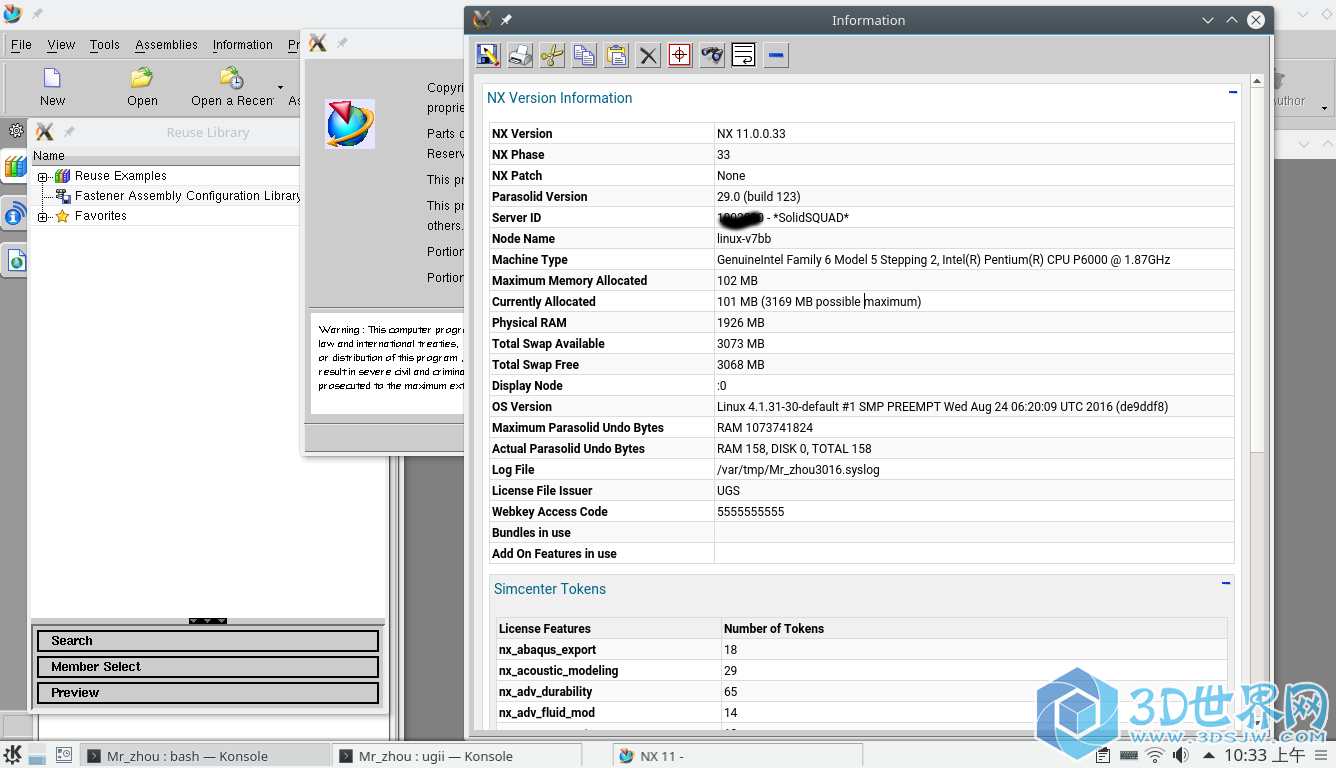Switch to NX 11 taskbar entry
The width and height of the screenshot is (1336, 768).
coord(737,756)
